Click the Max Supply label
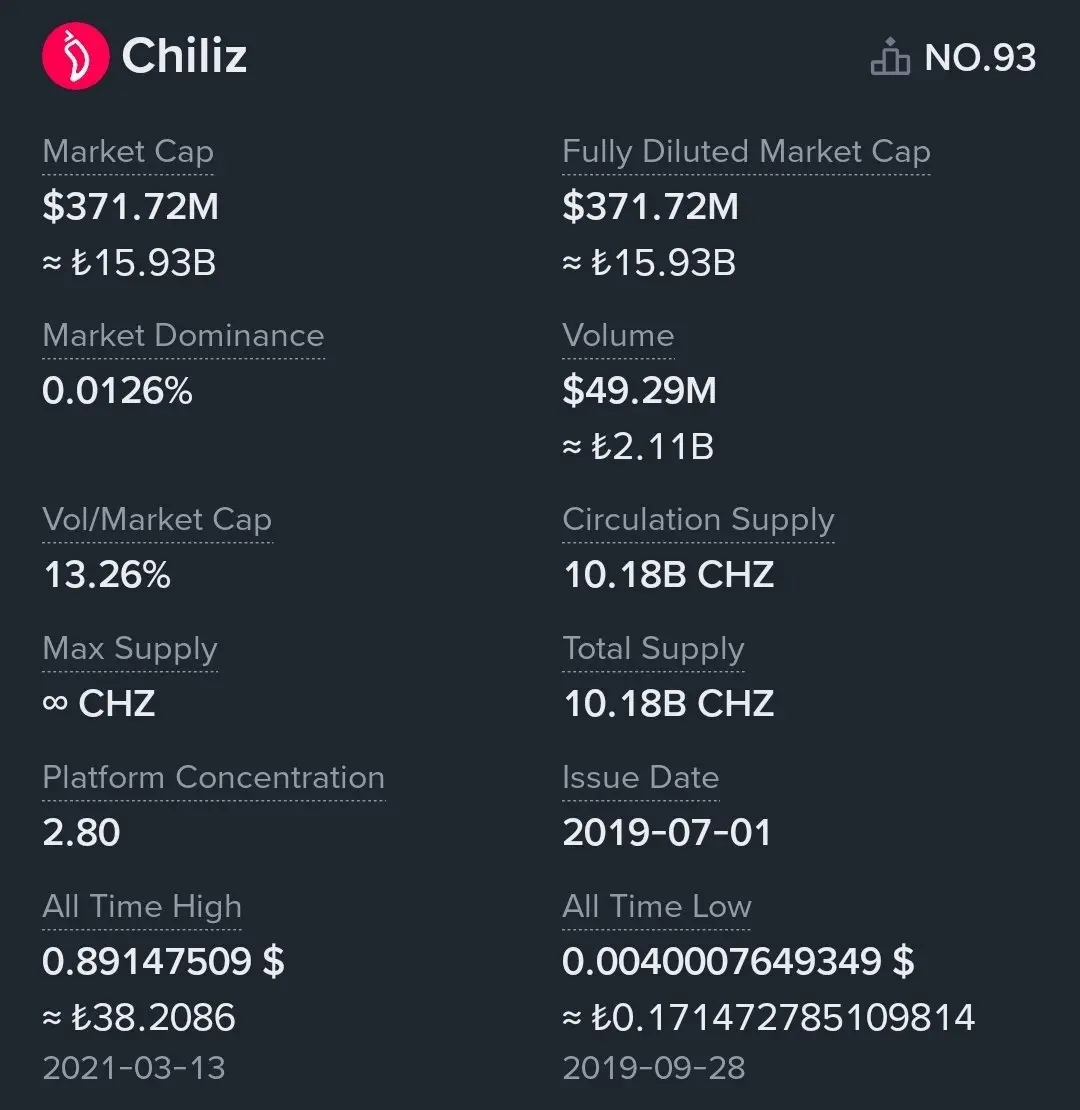This screenshot has height=1110, width=1080. pos(130,649)
